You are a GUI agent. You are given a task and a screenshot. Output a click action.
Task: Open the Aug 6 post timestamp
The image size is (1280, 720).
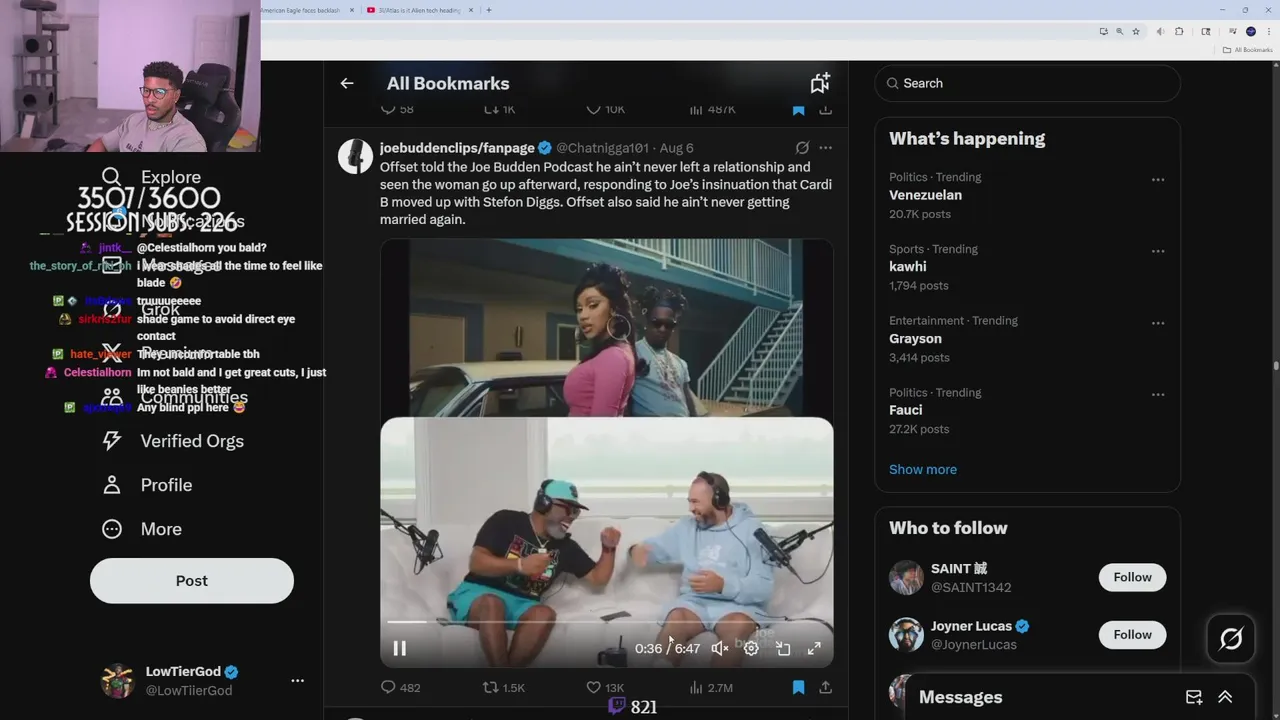pyautogui.click(x=676, y=147)
